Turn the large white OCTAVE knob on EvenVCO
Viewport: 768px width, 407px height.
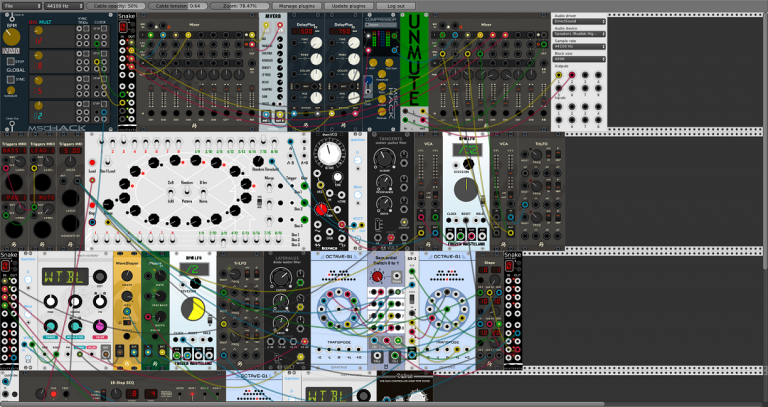coord(329,154)
